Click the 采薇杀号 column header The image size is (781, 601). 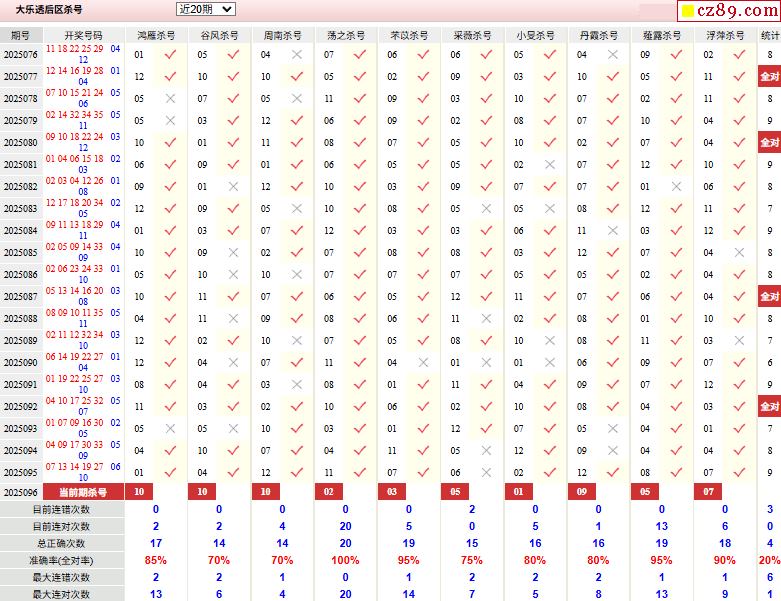pos(472,35)
